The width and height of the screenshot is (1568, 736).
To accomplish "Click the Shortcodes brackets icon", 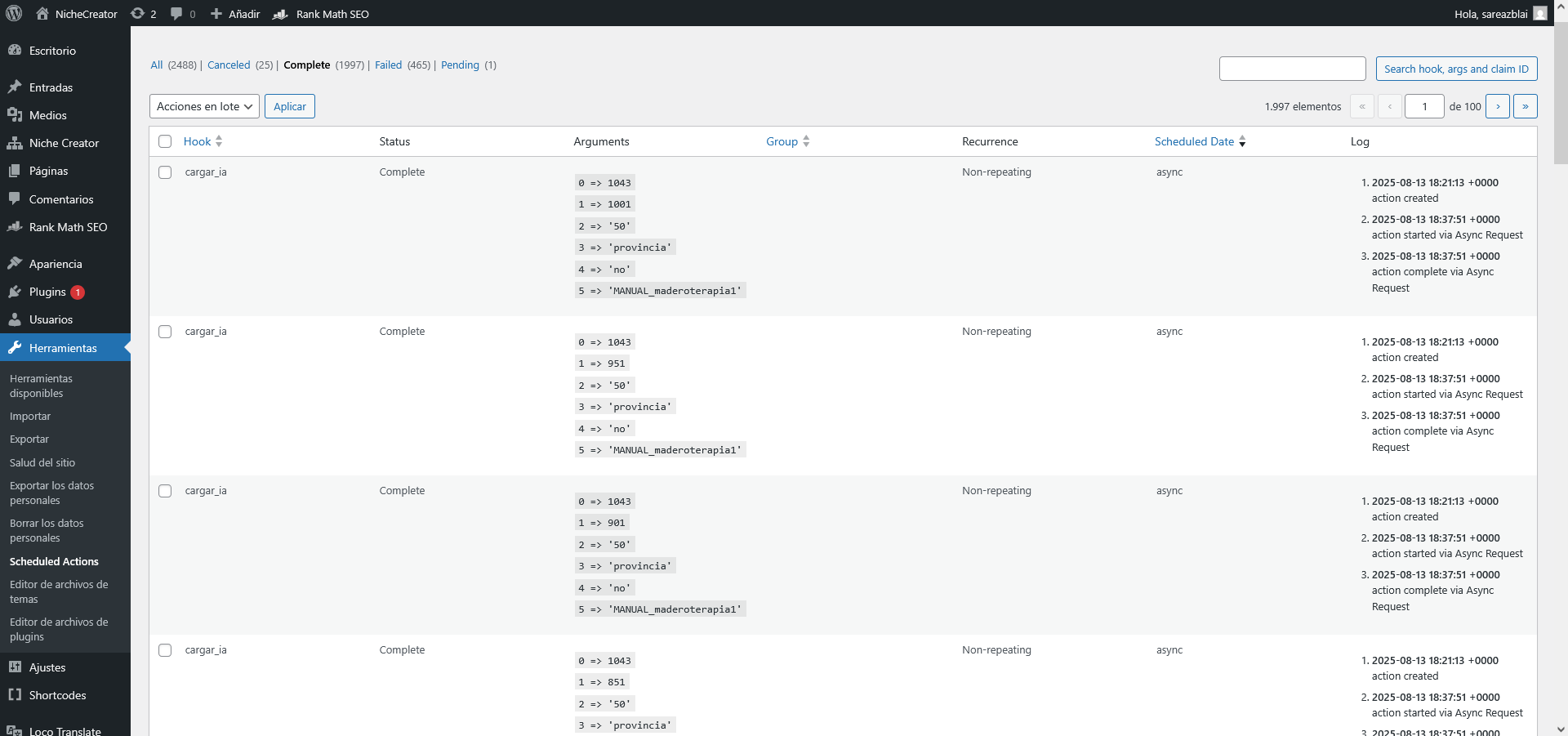I will click(15, 694).
